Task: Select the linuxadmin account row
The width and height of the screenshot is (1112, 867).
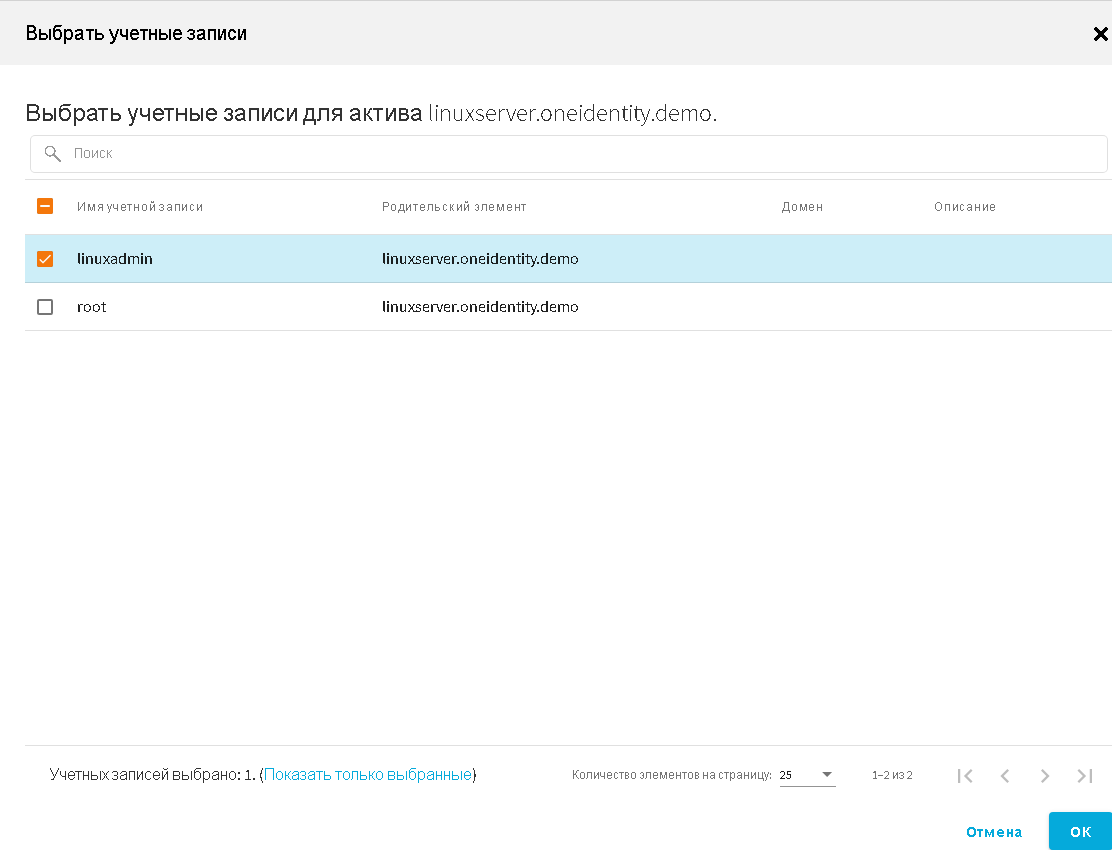Action: 600,259
